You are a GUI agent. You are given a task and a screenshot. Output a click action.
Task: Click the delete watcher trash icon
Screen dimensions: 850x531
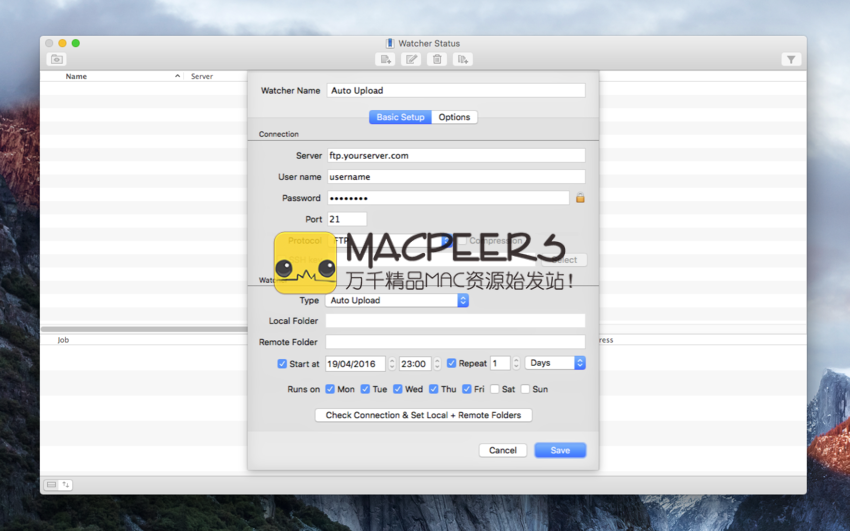click(437, 60)
